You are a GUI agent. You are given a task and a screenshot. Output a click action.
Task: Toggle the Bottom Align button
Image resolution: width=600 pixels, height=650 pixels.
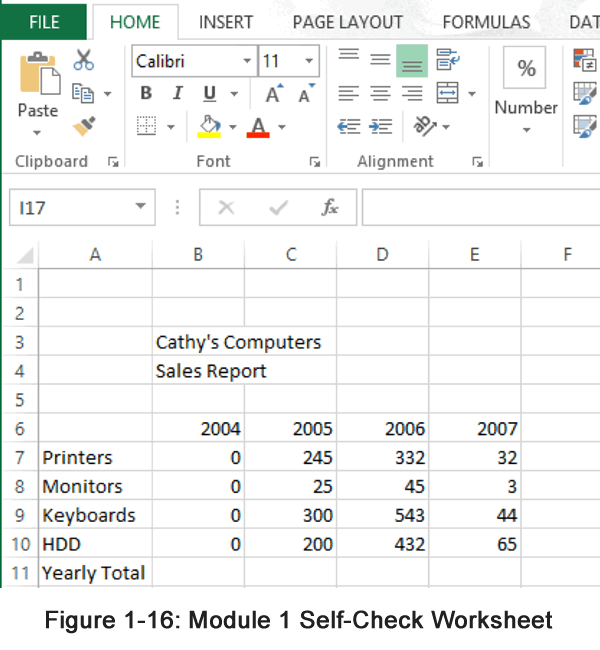click(x=412, y=61)
